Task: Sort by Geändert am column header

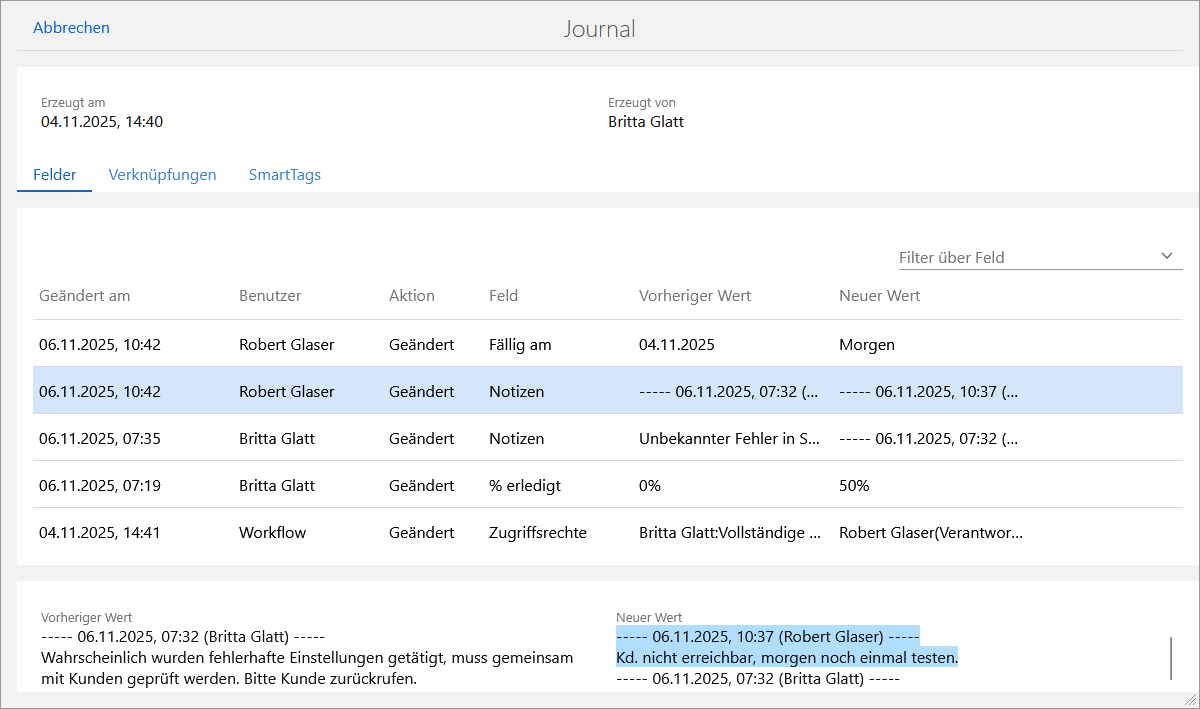Action: (84, 296)
